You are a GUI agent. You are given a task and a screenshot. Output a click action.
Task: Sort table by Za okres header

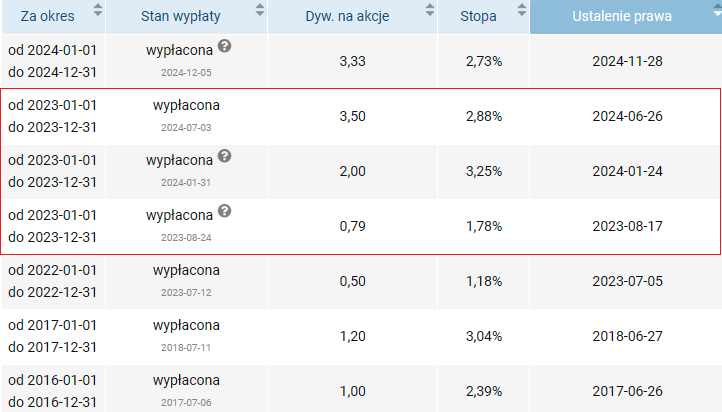click(47, 16)
